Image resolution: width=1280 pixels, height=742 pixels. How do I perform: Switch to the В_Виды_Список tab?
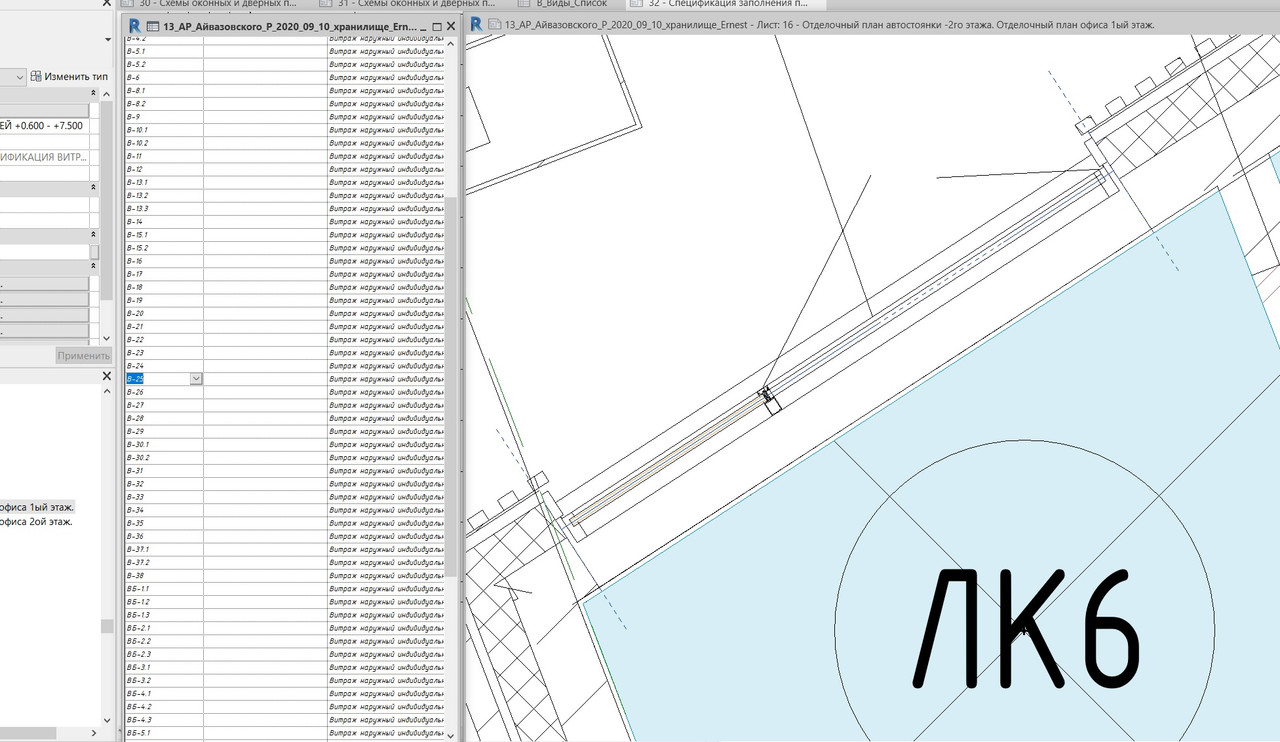pos(564,4)
